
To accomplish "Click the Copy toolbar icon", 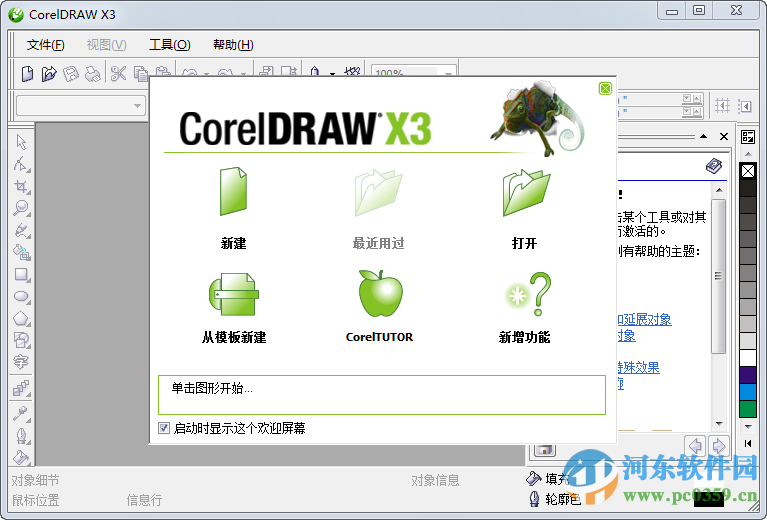I will pos(141,74).
